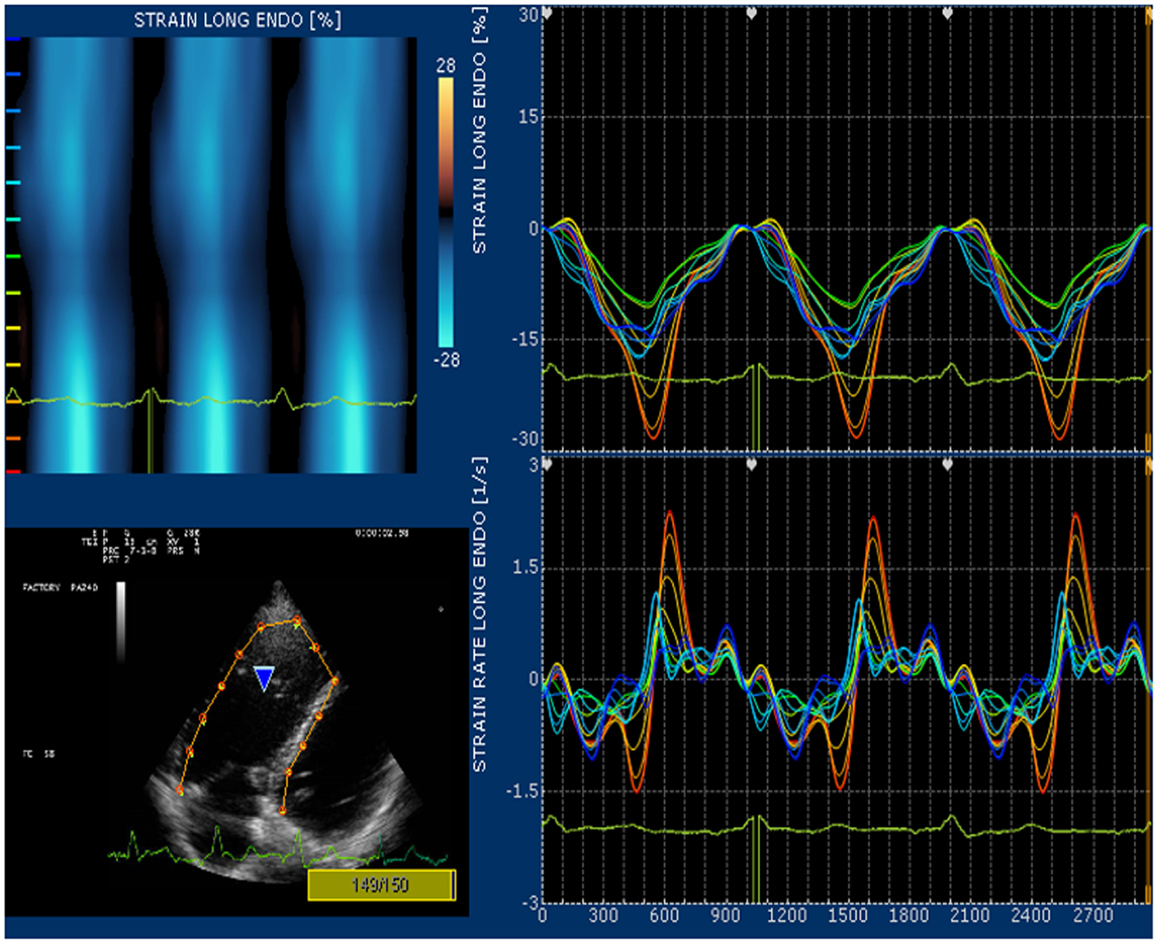This screenshot has height=944, width=1158.
Task: Click the "1.5" strain rate axis label
Action: [526, 568]
